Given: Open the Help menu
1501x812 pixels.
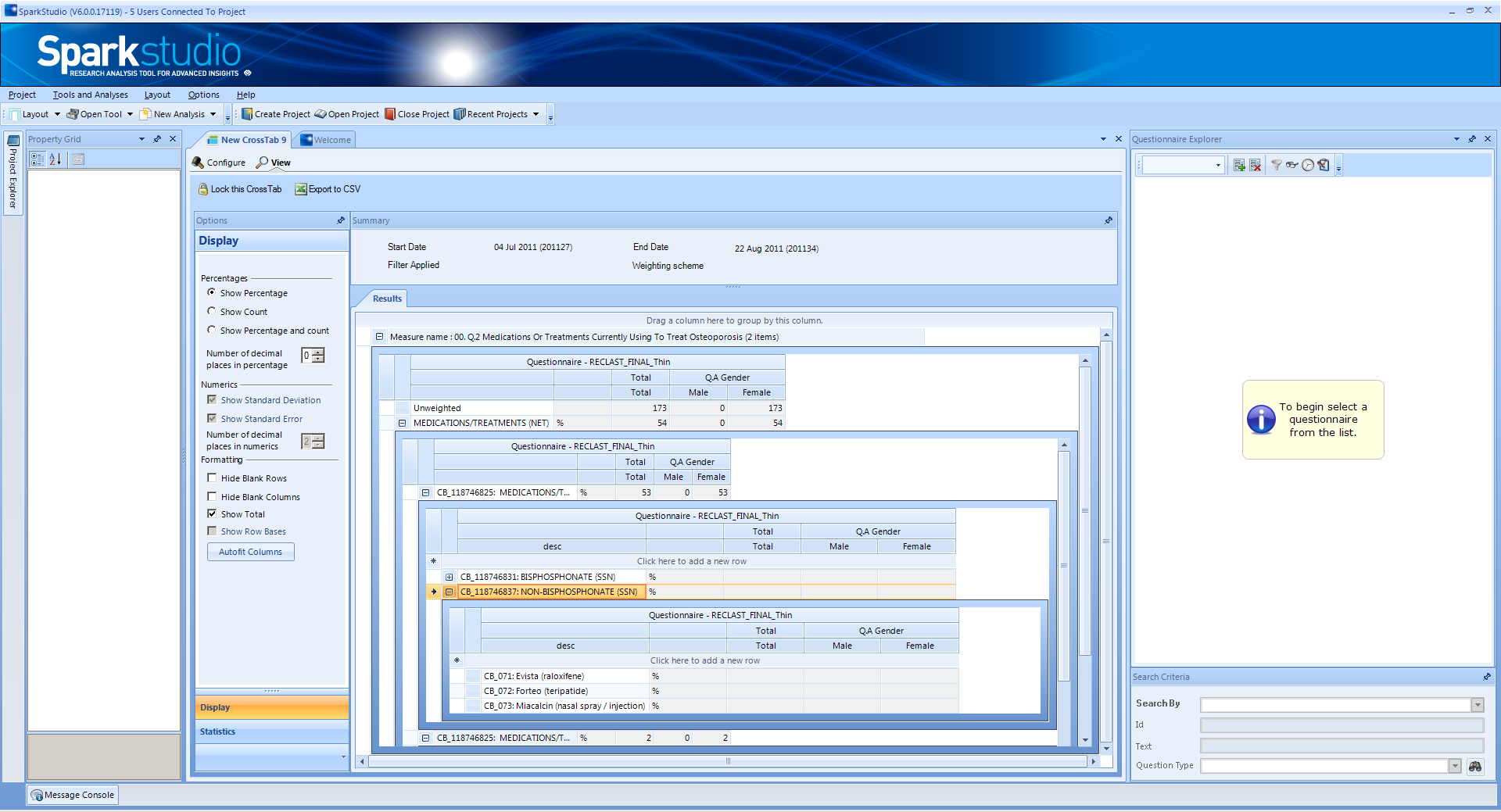Looking at the screenshot, I should 246,95.
